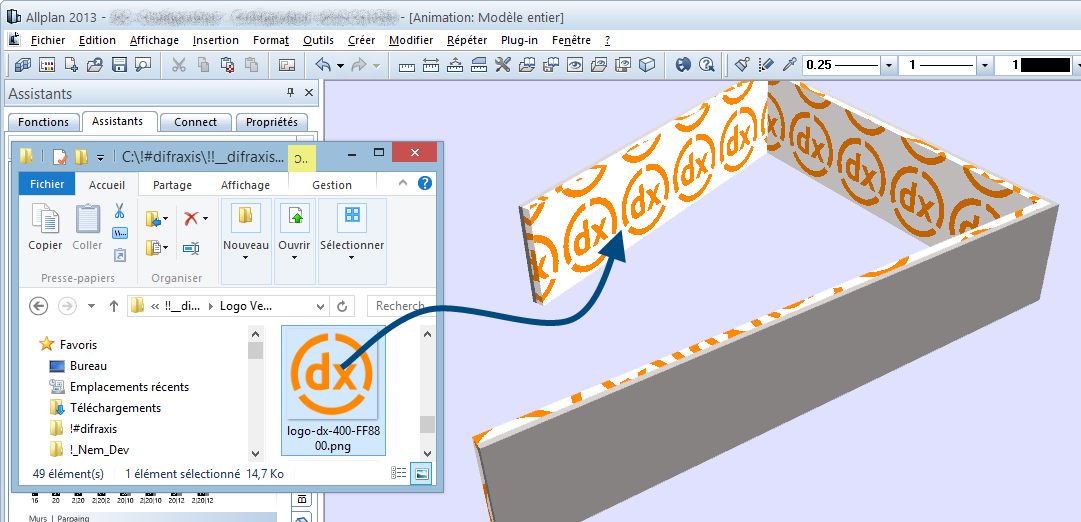Screen dimensions: 1081x522
Task: Open the Gestion ribbon tab in Explorer
Action: (x=332, y=185)
